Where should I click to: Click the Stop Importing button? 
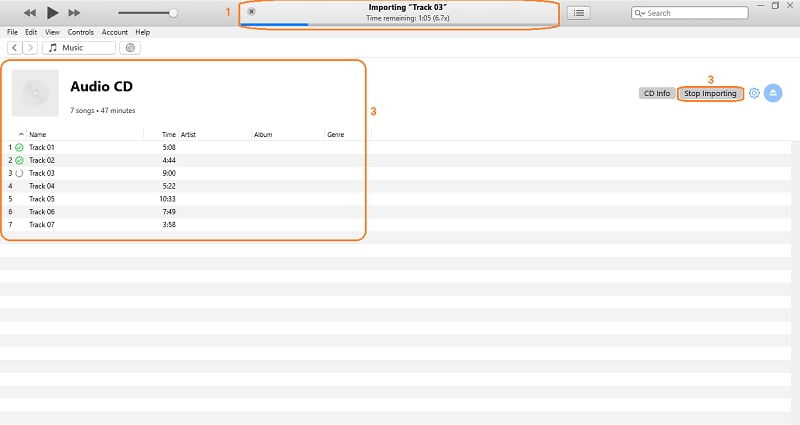(710, 93)
